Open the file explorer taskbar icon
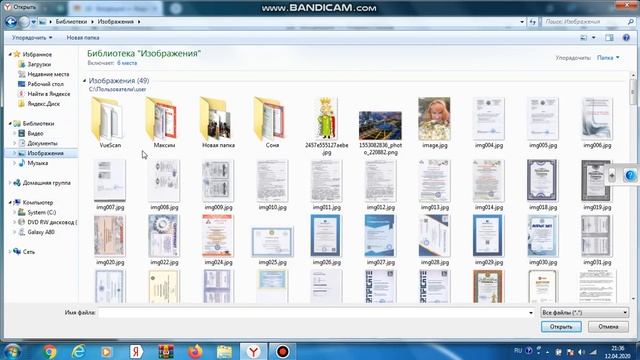This screenshot has width=640, height=360. [x=224, y=351]
